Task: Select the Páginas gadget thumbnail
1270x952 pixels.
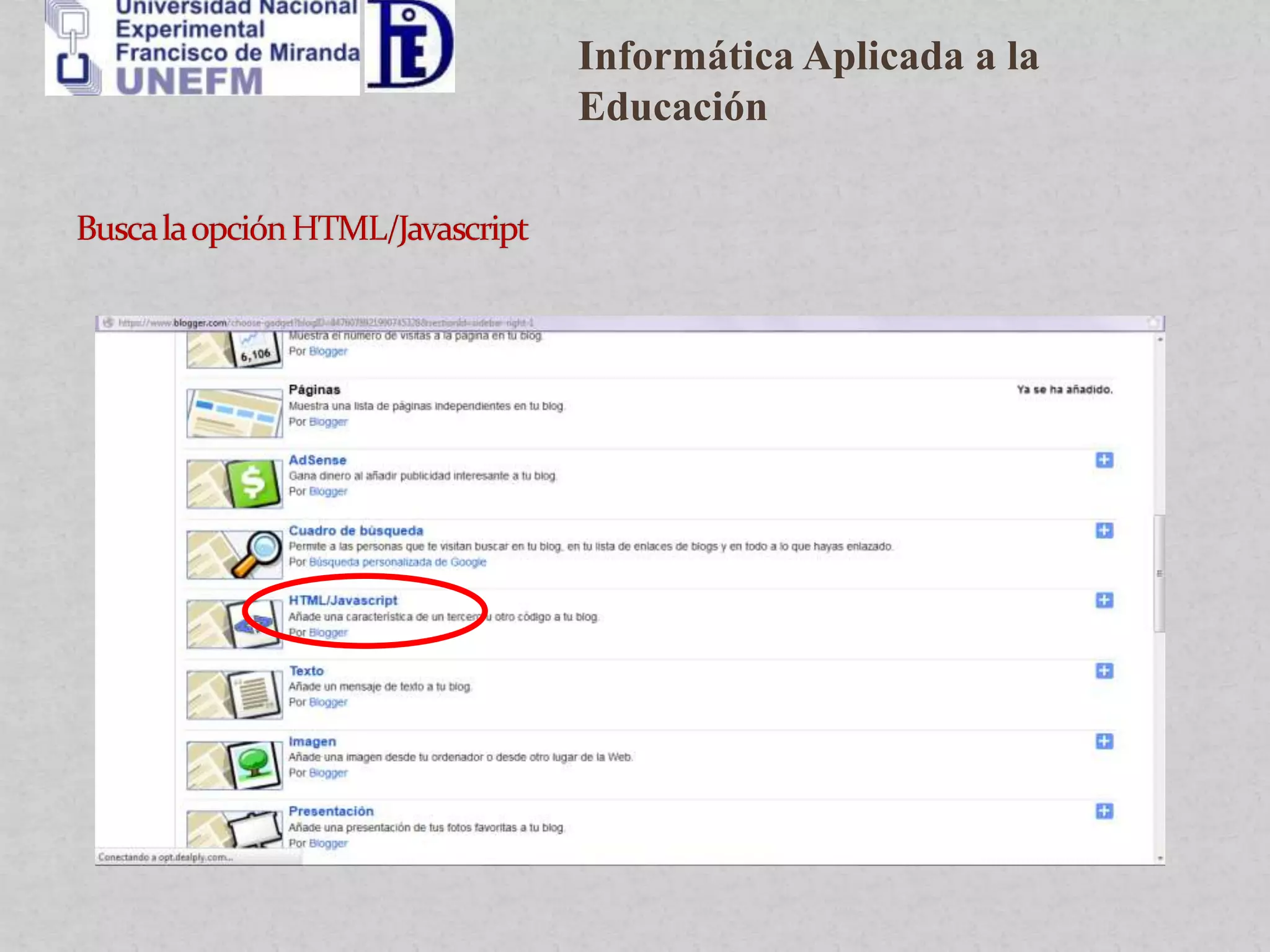Action: click(x=234, y=413)
